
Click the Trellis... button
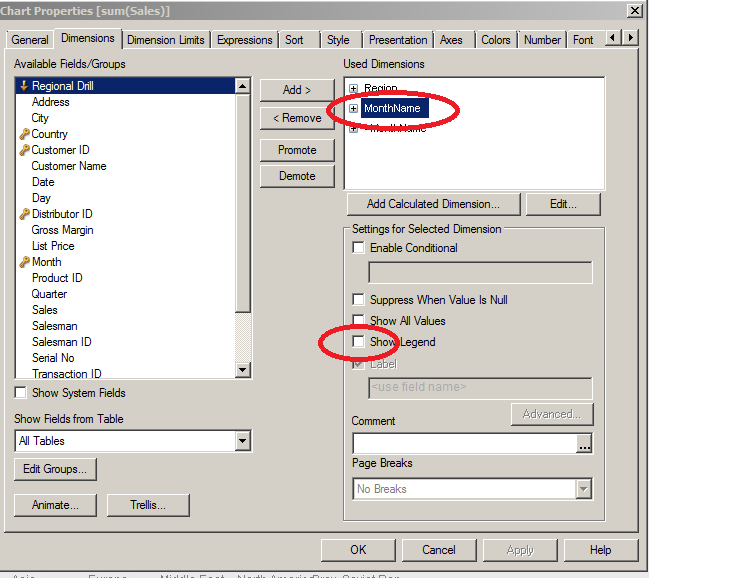click(148, 505)
